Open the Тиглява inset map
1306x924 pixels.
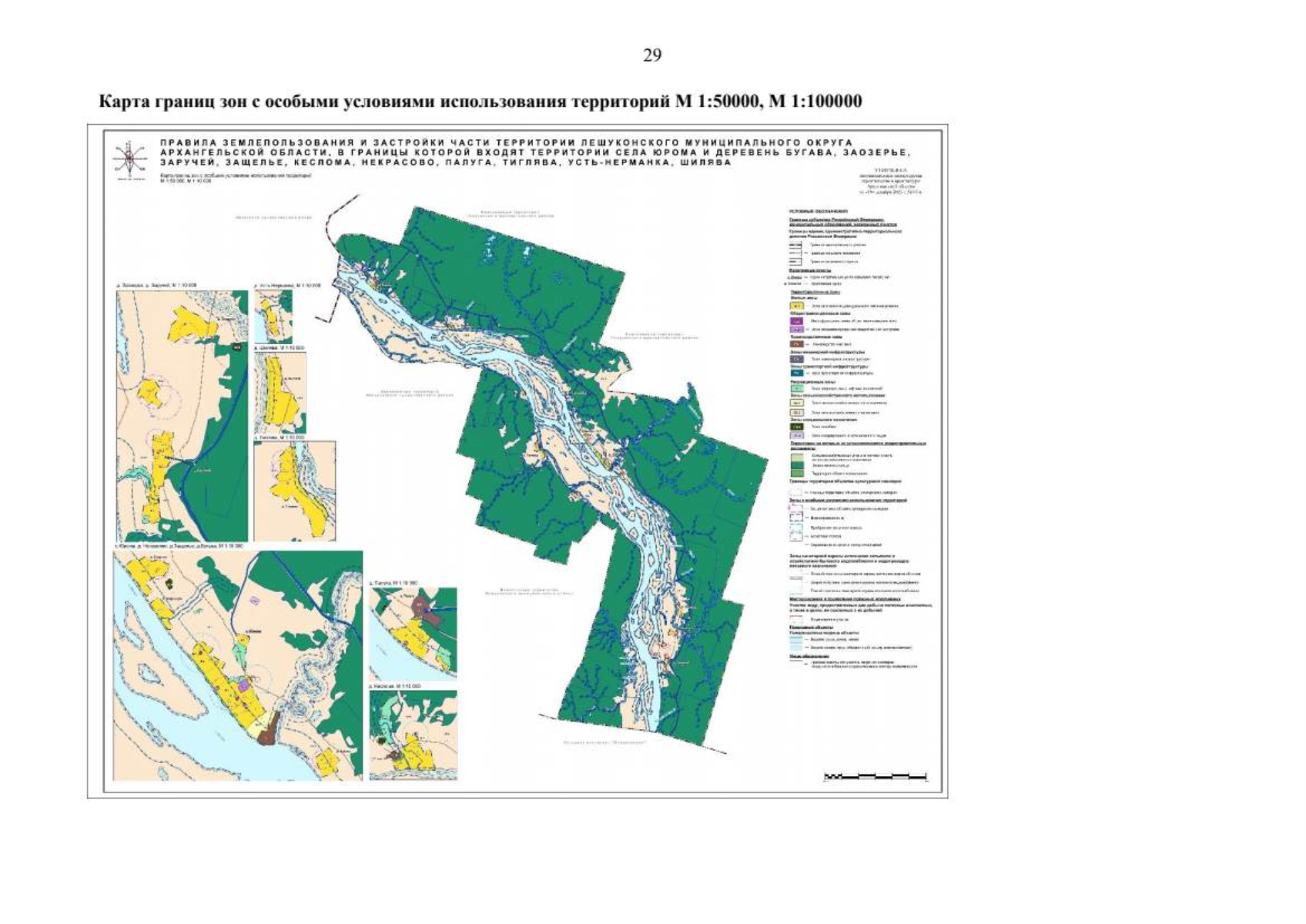295,491
